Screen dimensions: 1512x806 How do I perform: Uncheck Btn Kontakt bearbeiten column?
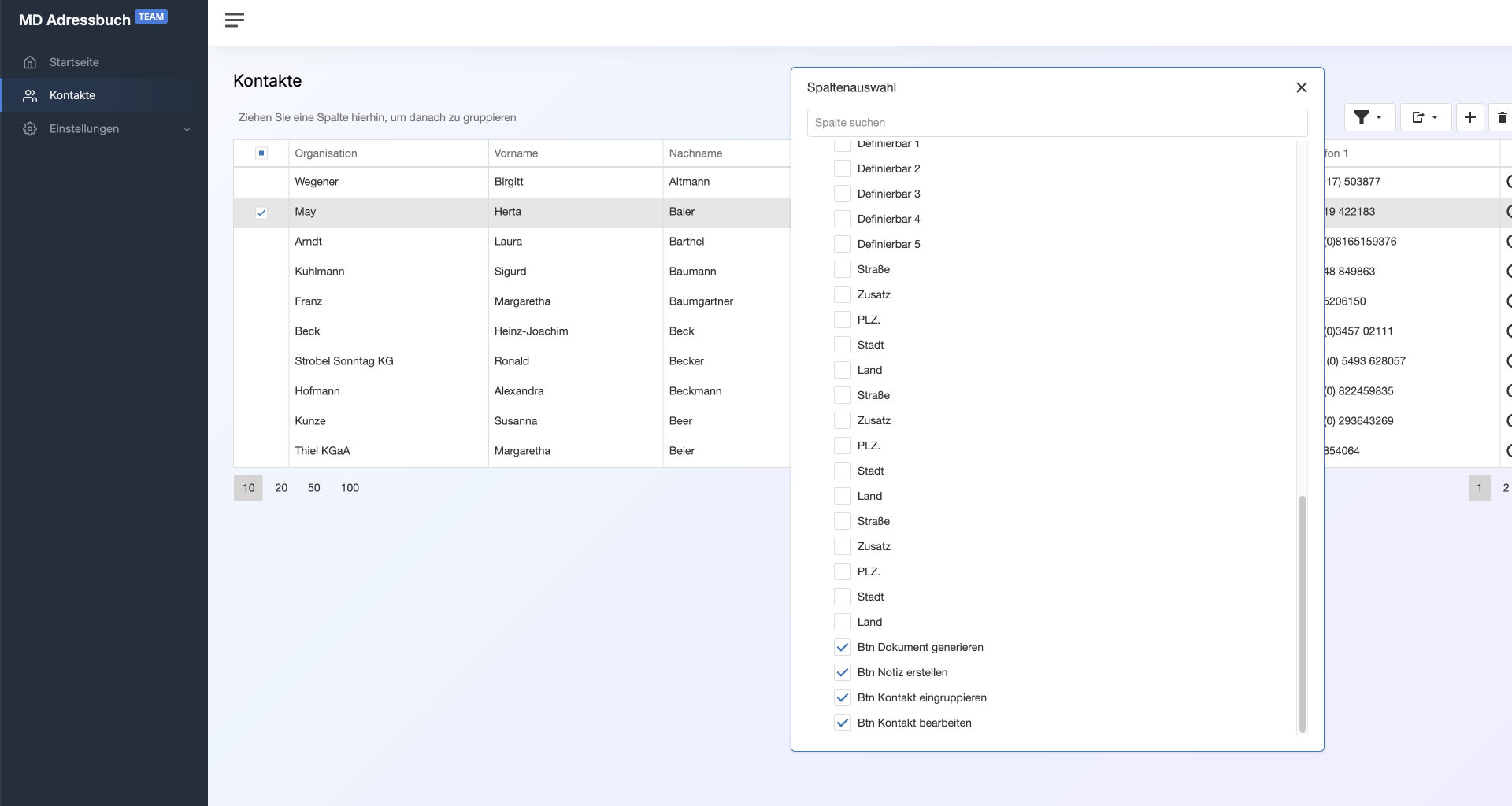843,723
